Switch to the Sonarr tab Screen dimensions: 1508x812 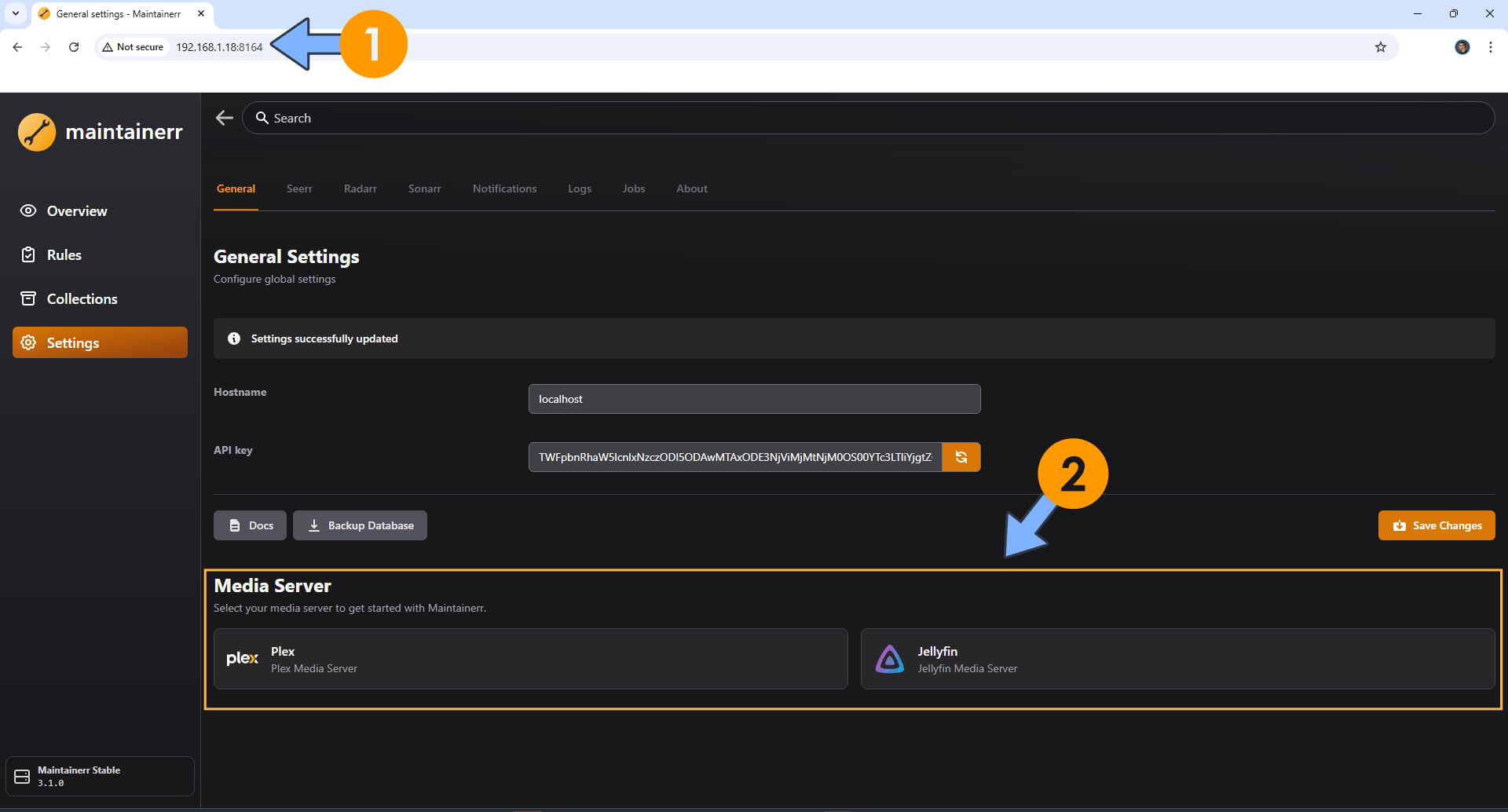point(424,189)
